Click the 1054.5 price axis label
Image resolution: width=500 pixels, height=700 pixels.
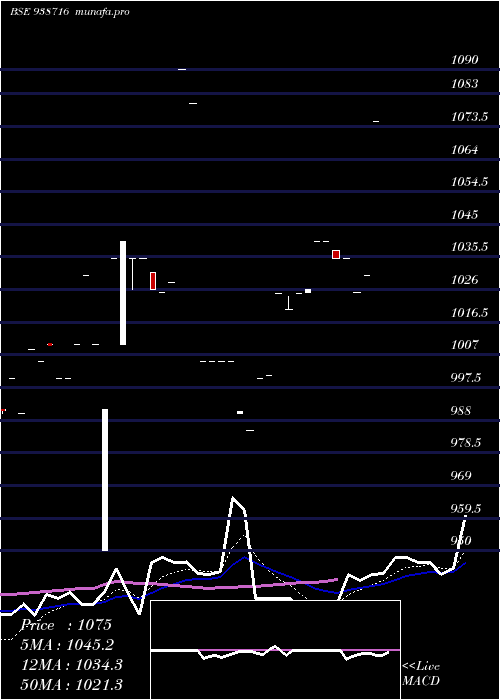coord(469,182)
